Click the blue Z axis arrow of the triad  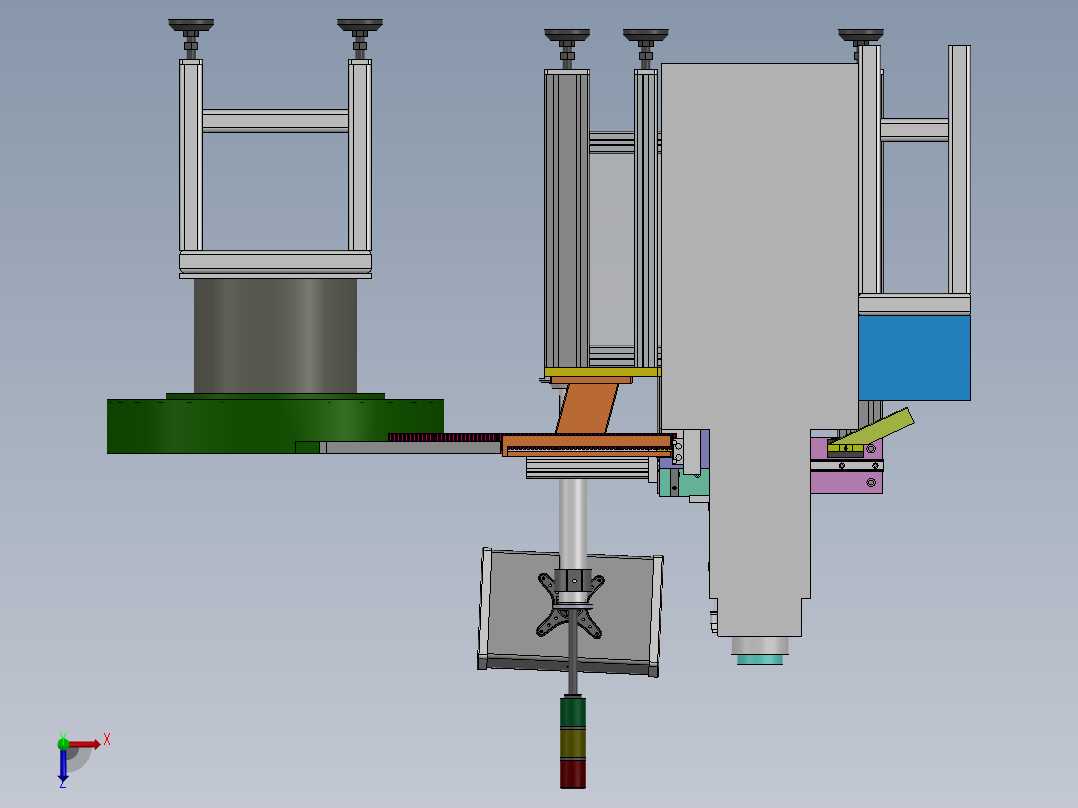point(63,763)
